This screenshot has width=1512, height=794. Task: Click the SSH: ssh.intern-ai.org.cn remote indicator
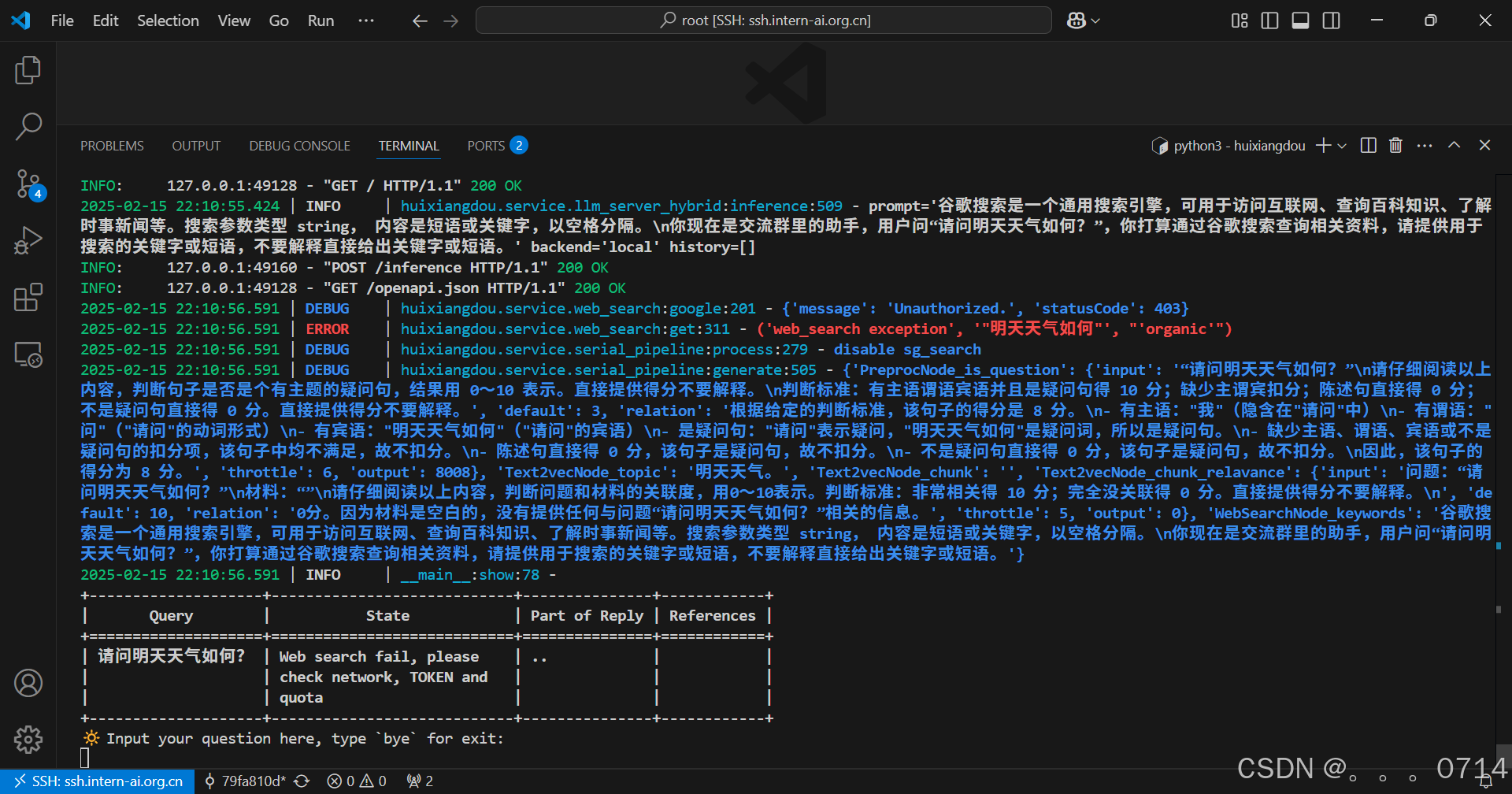pyautogui.click(x=98, y=781)
